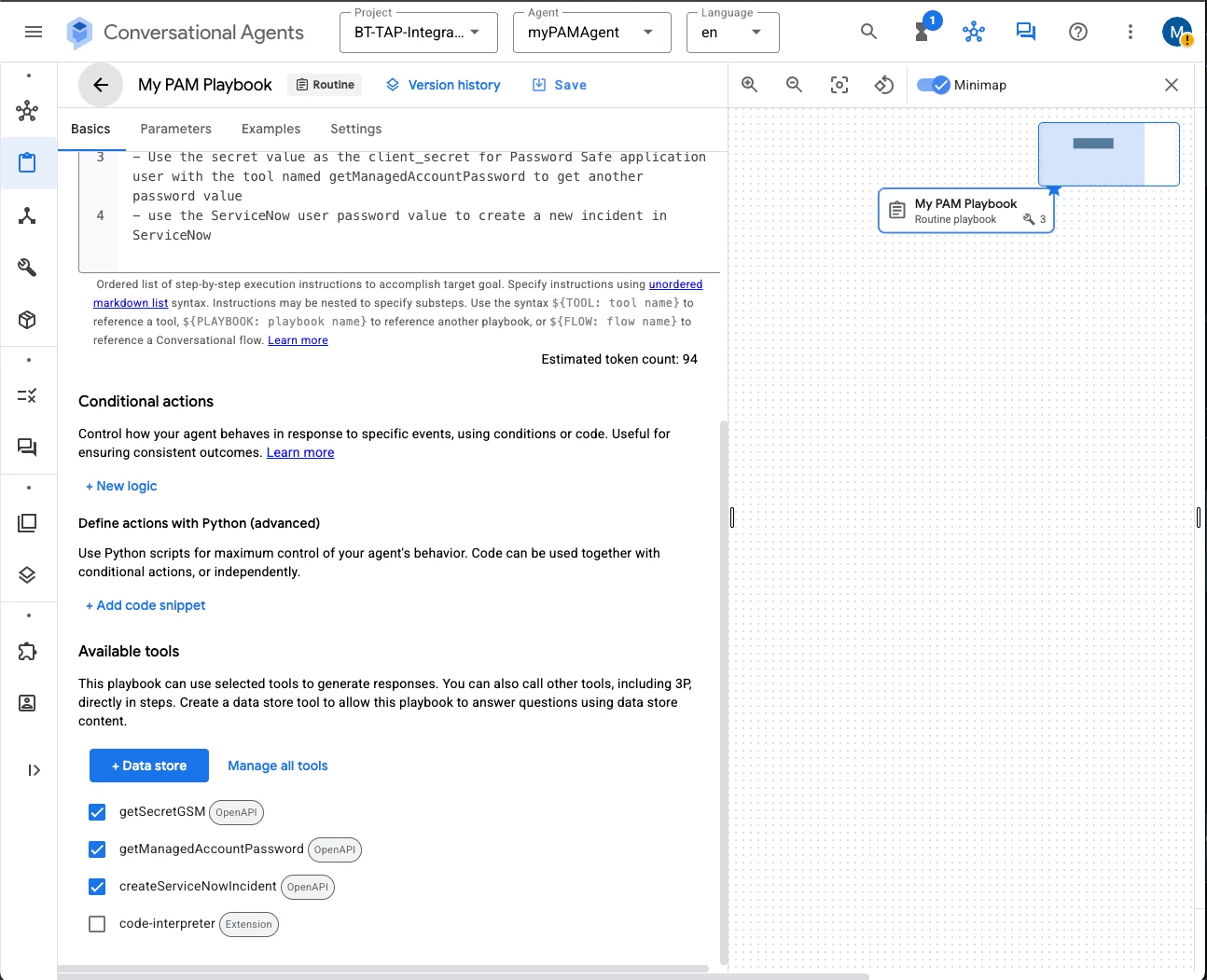Viewport: 1207px width, 980px height.
Task: Open the cube package icon in sidebar
Action: coord(27,320)
